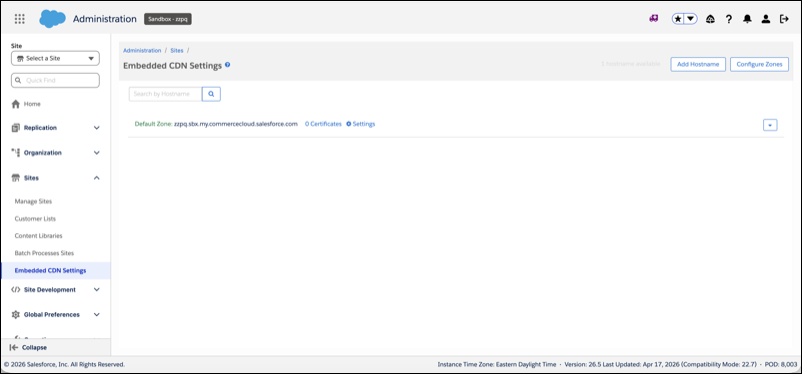
Task: Click the Trailhead mountain icon
Action: (710, 19)
